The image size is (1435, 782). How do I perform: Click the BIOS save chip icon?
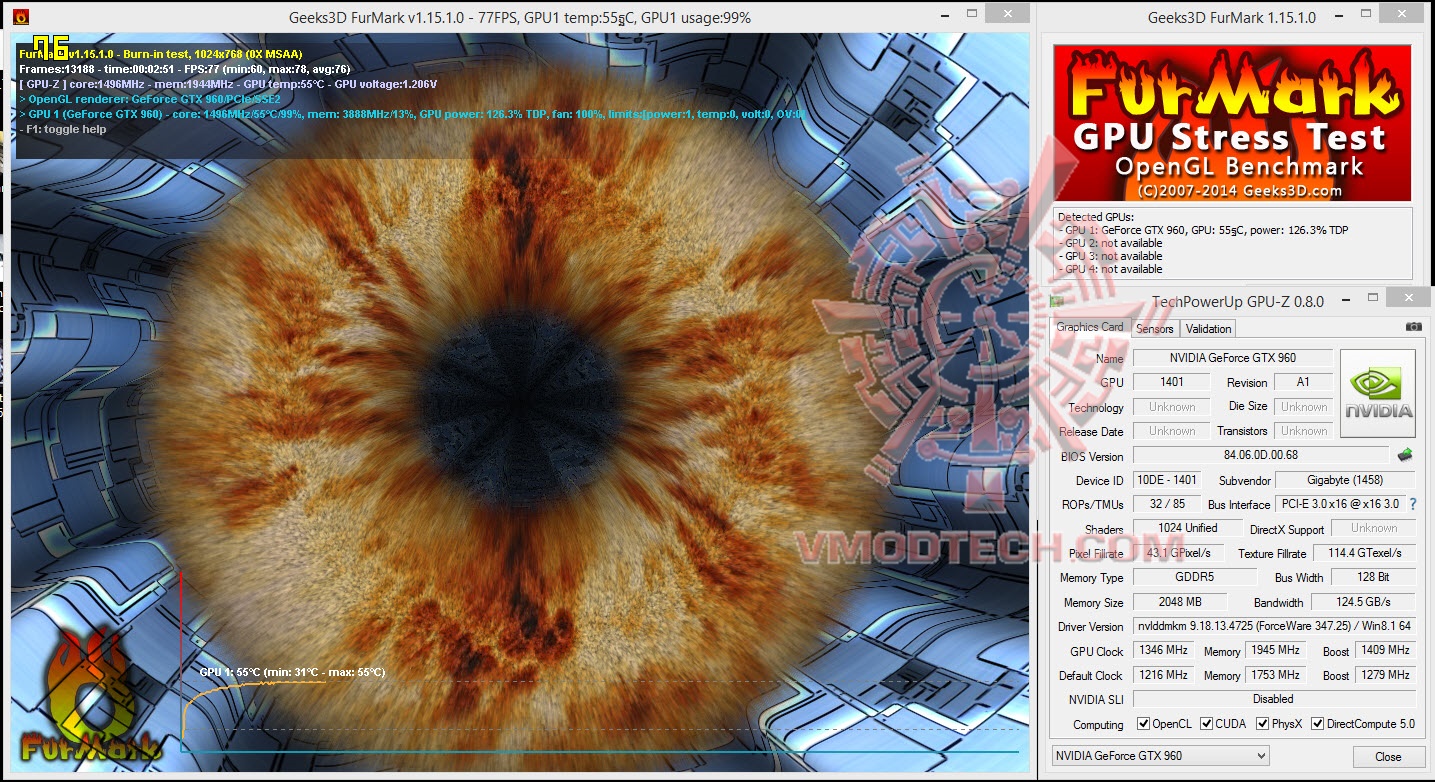pos(1406,455)
